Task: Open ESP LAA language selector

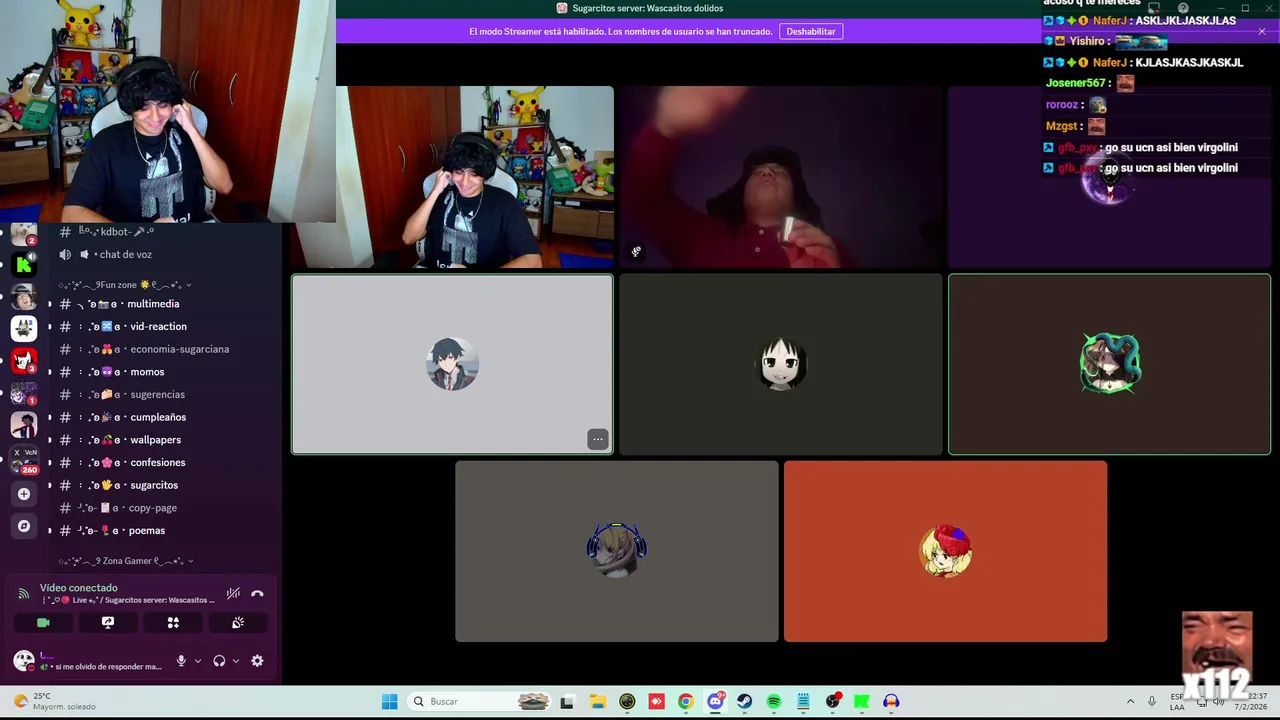Action: pyautogui.click(x=1177, y=702)
